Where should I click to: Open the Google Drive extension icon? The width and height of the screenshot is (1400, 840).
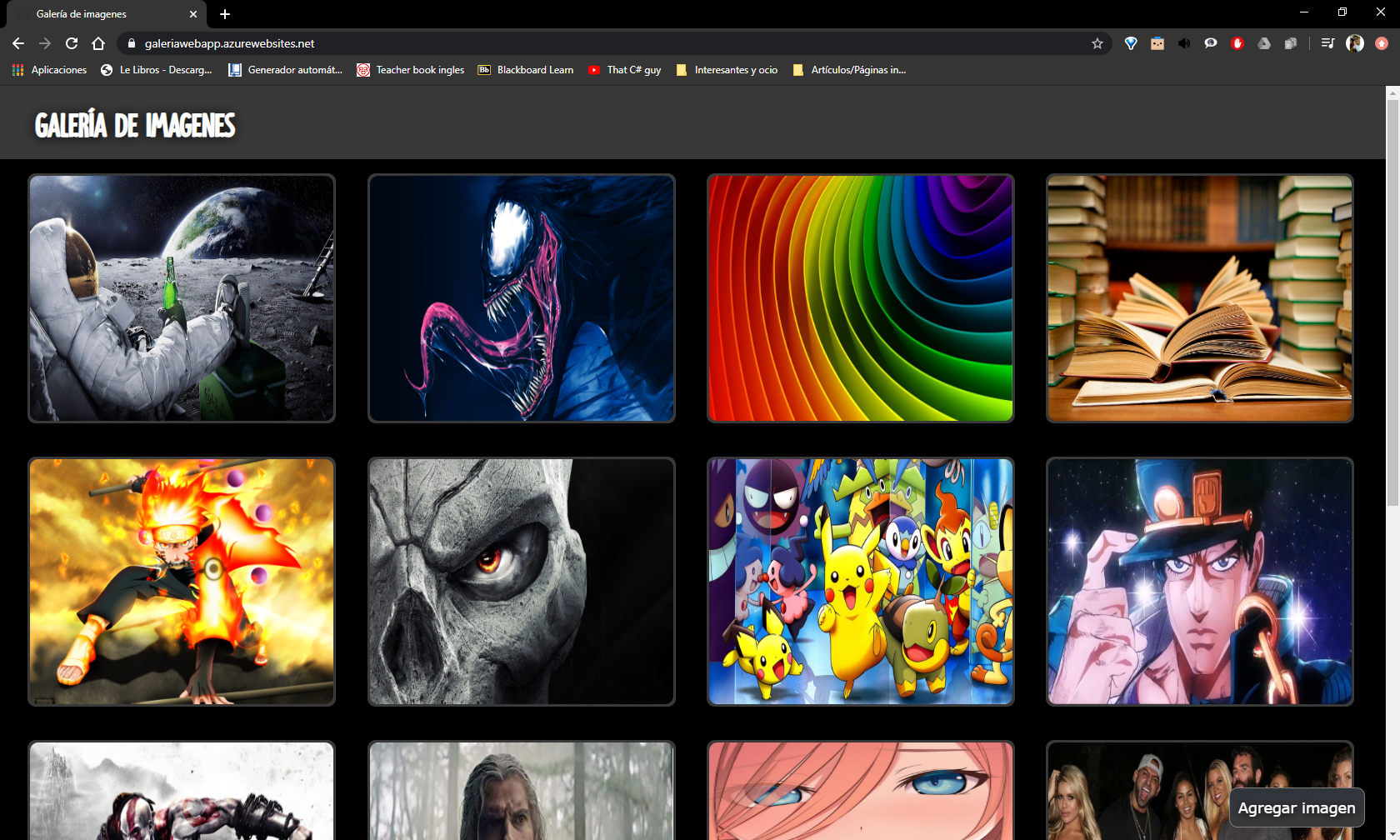click(1264, 43)
